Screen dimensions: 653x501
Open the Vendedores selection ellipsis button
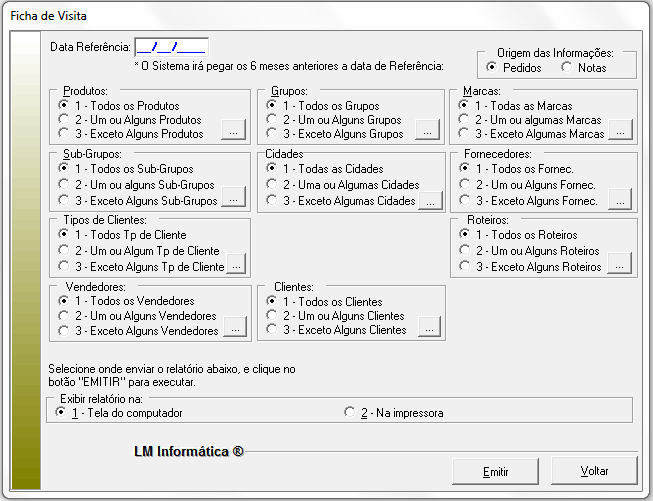[234, 328]
